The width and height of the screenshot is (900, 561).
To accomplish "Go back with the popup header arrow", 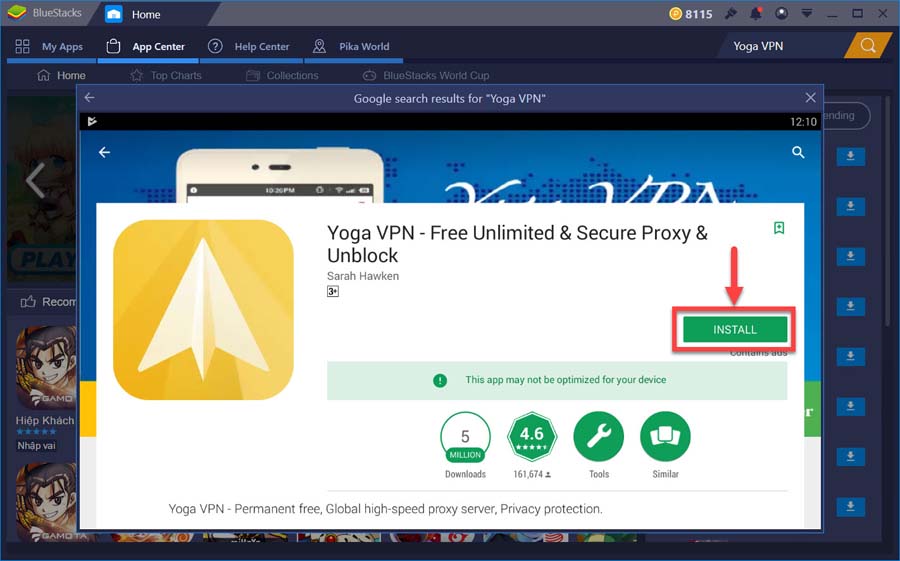I will pos(90,98).
